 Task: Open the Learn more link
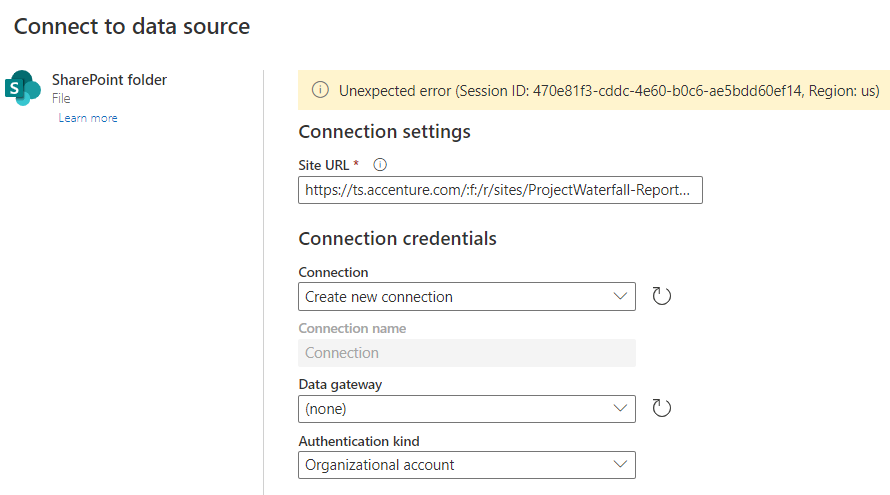88,118
